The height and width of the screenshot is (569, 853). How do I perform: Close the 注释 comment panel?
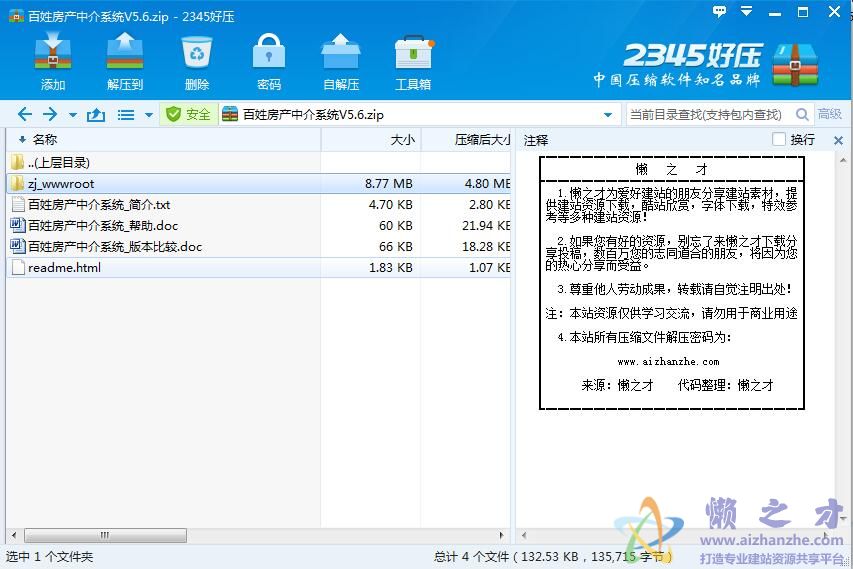point(838,140)
